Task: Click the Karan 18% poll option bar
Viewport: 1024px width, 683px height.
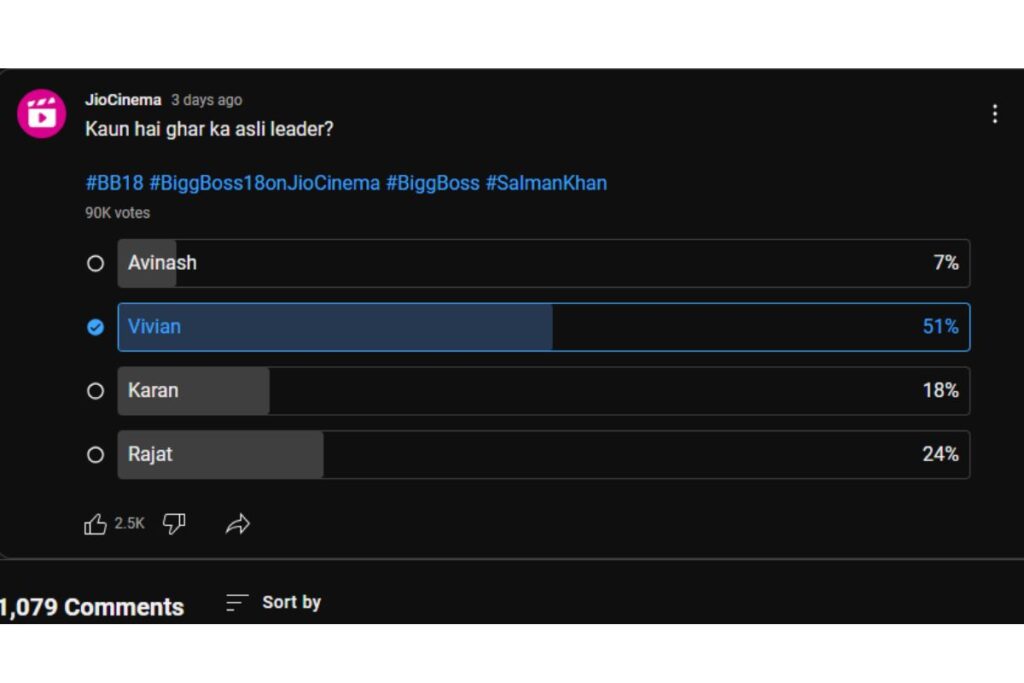Action: click(x=543, y=390)
